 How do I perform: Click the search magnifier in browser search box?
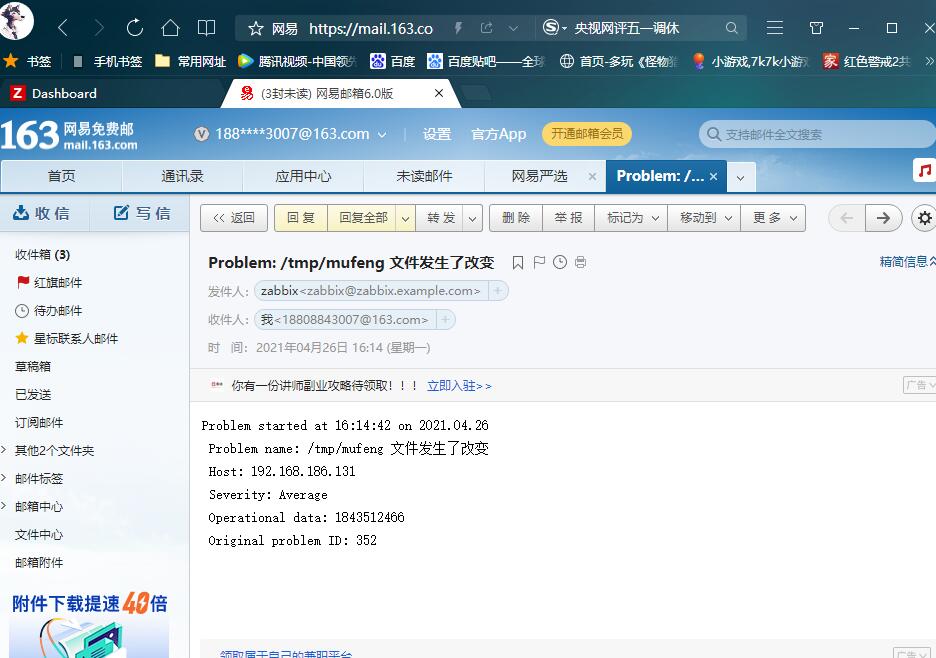pyautogui.click(x=732, y=28)
